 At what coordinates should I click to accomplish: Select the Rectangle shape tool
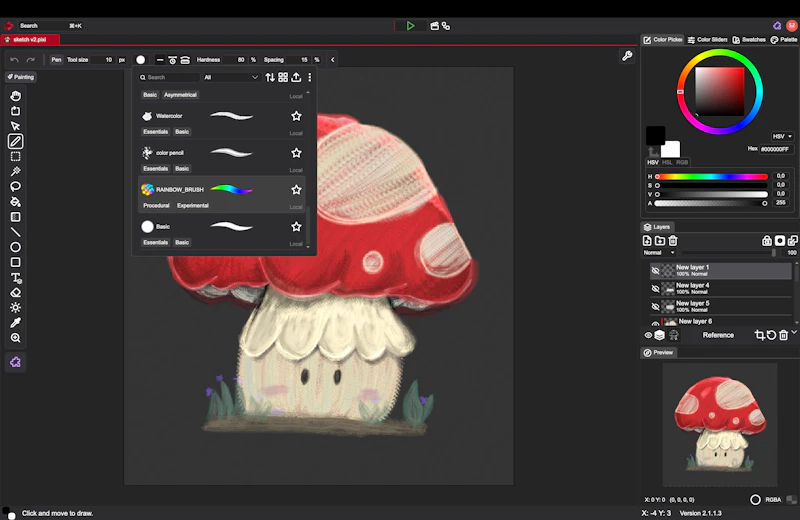[x=15, y=262]
